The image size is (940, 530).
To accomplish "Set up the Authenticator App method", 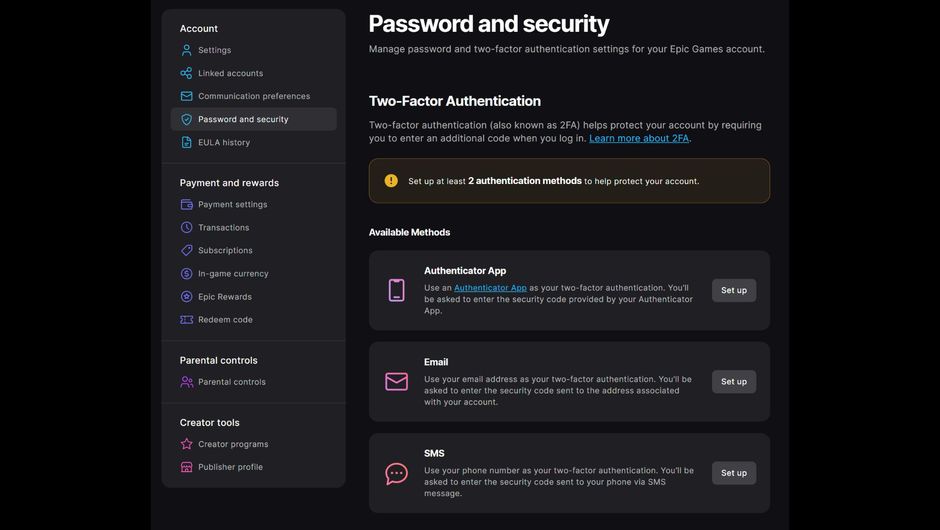I will tap(734, 290).
